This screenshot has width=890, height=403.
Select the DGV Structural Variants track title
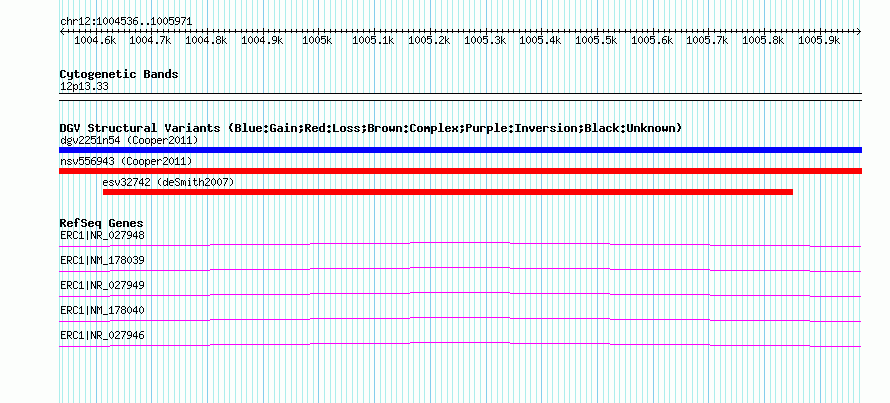pos(371,128)
